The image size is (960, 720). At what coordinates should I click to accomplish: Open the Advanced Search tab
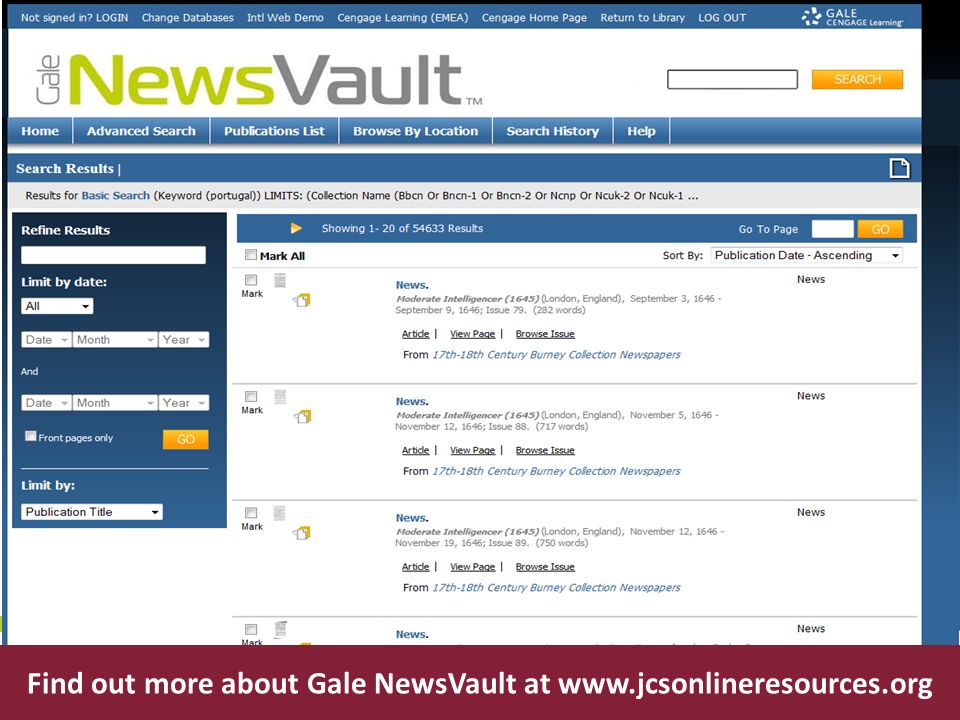(141, 131)
